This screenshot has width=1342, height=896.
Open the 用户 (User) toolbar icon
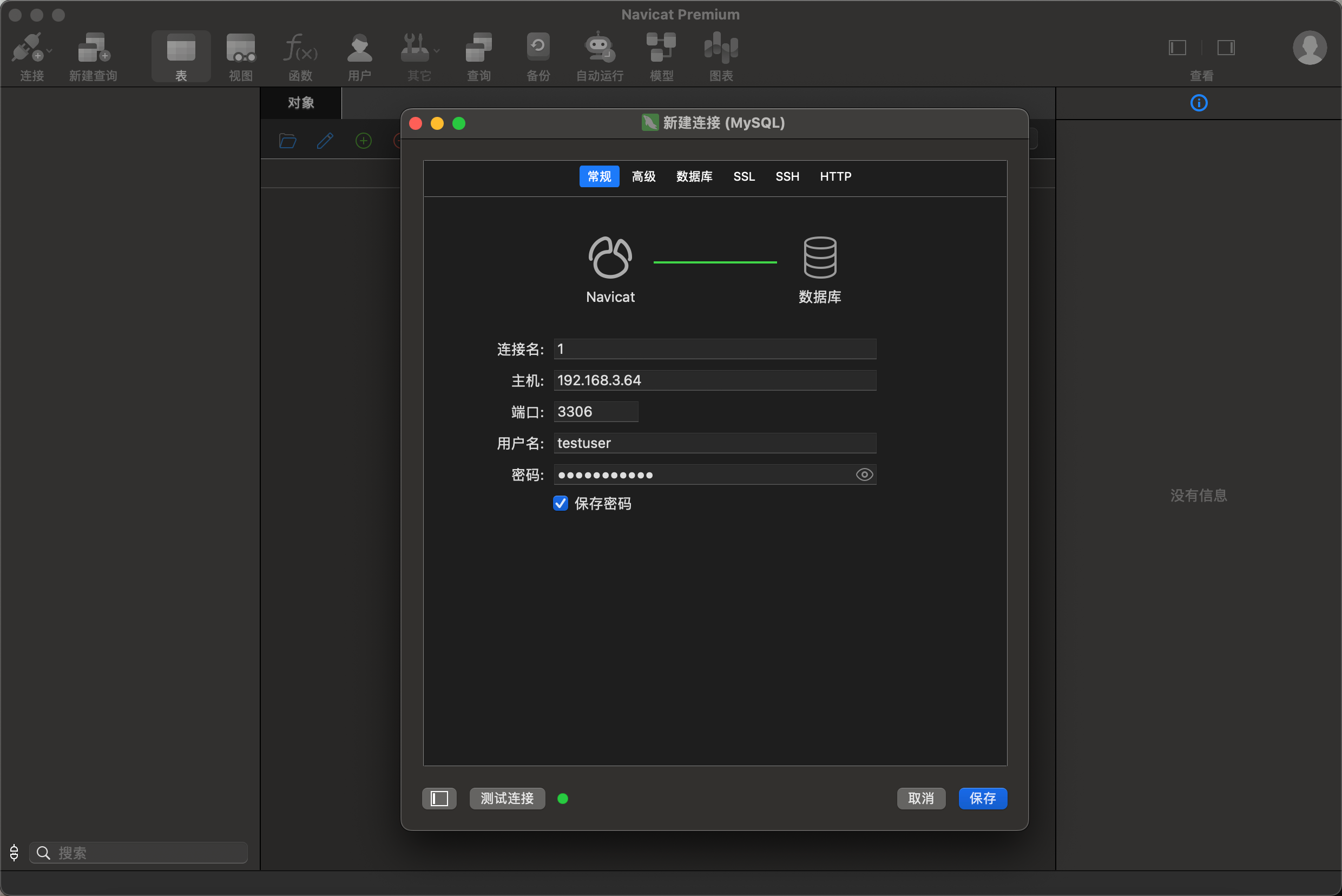(359, 48)
